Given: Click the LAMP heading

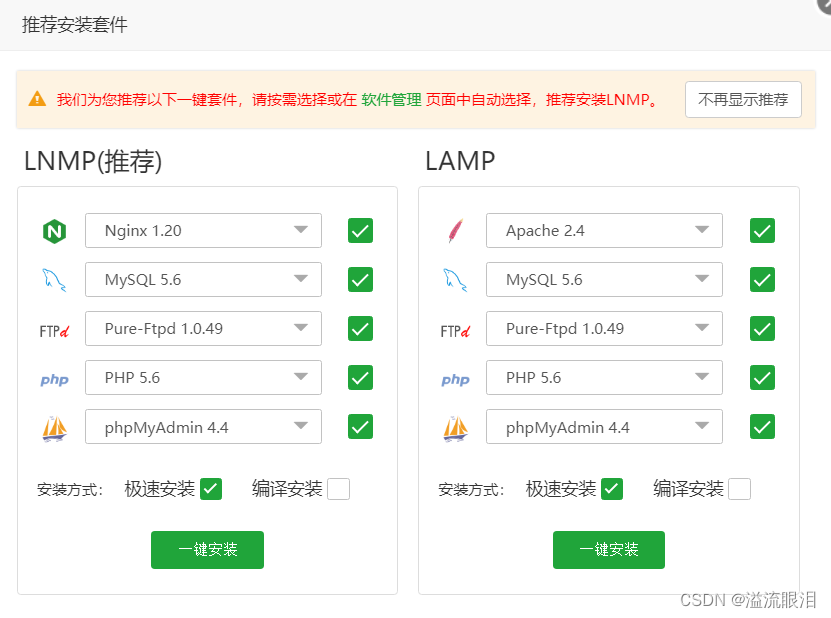Looking at the screenshot, I should pos(460,161).
